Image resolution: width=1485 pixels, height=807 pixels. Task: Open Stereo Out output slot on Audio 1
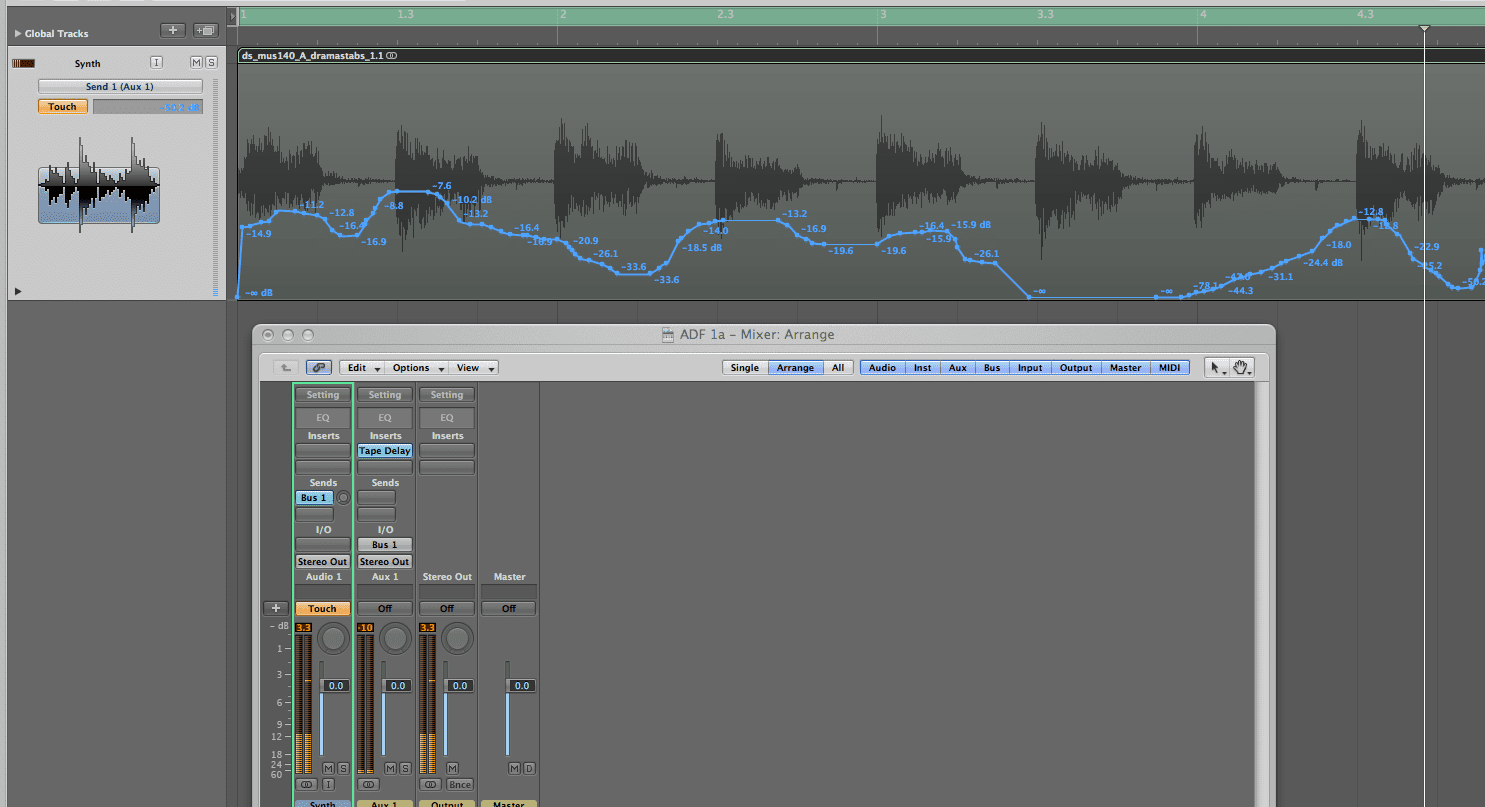click(323, 562)
